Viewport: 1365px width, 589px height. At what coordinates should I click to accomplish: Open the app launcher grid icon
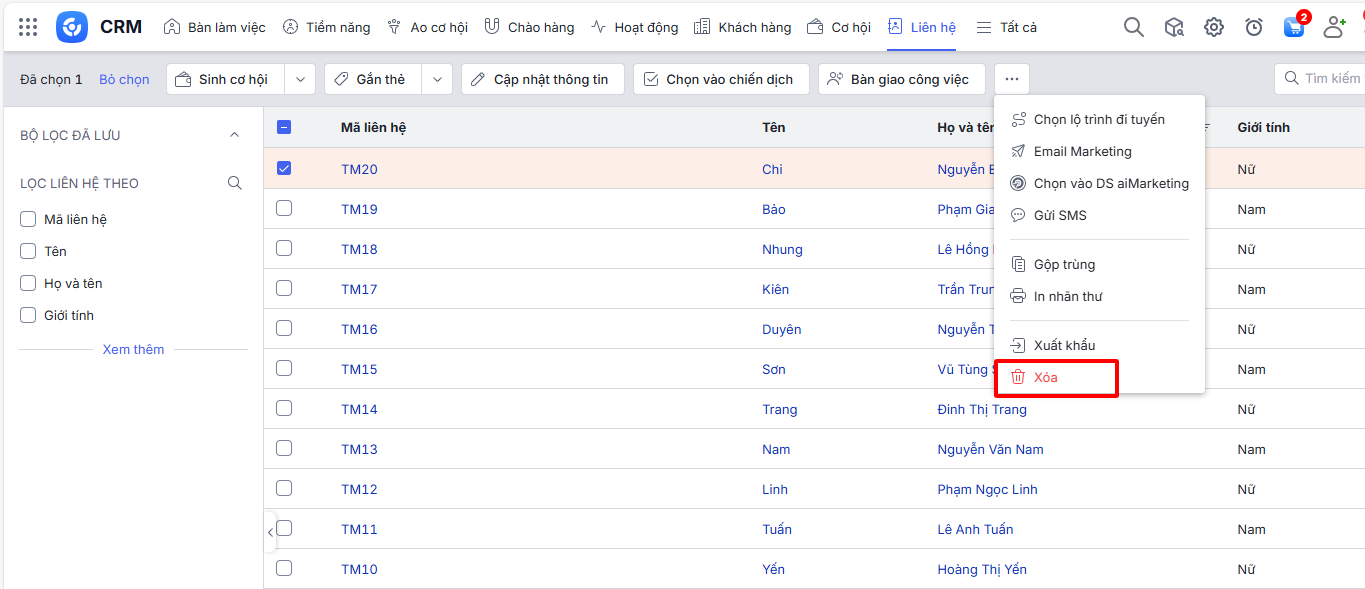coord(29,27)
